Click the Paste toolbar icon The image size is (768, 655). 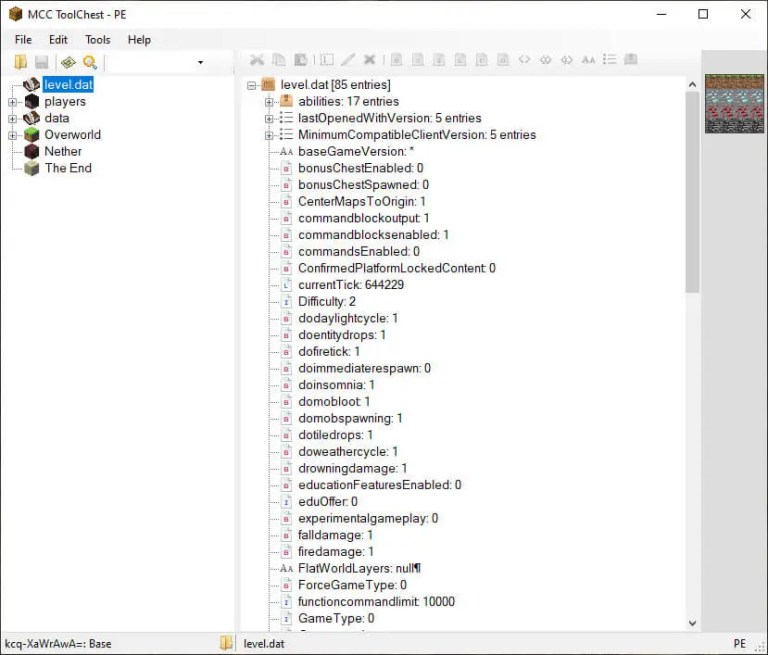300,60
